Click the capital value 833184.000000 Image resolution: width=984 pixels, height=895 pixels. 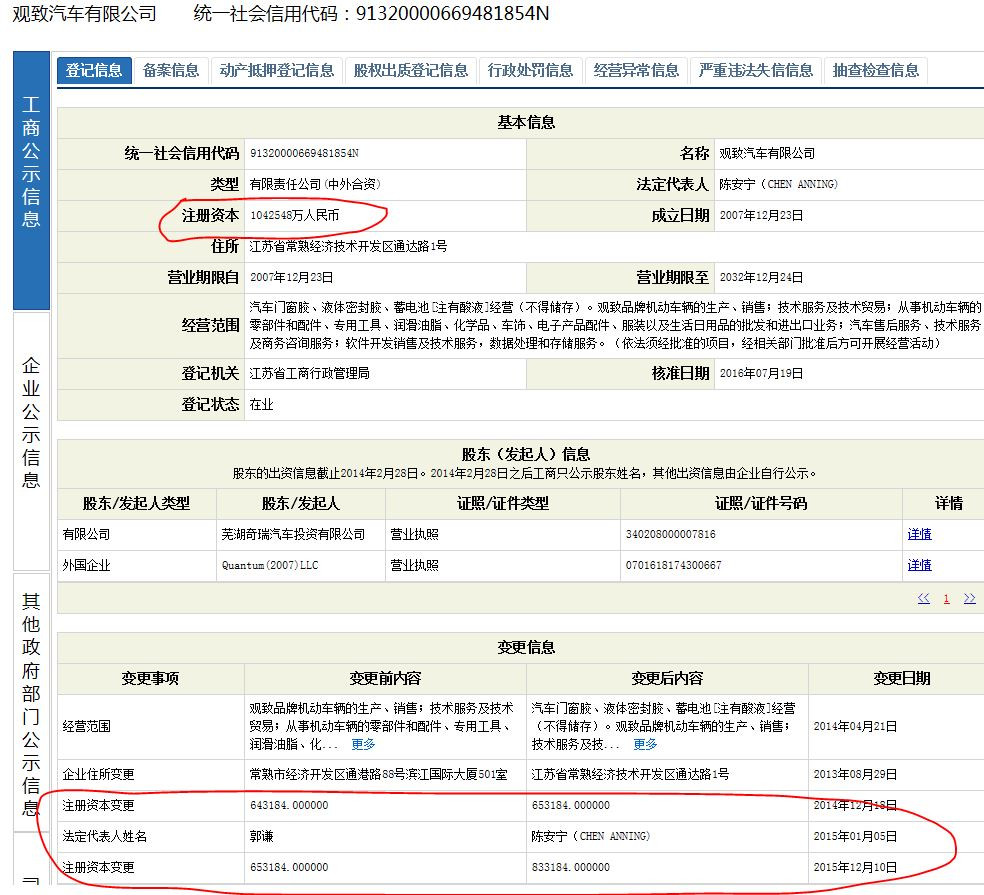(570, 867)
